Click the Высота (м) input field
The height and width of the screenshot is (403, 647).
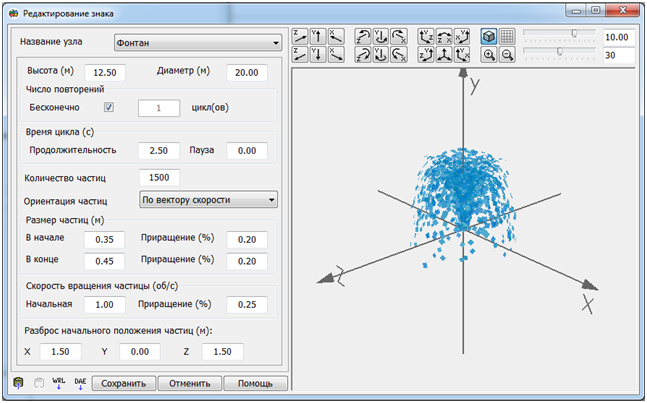(x=104, y=72)
